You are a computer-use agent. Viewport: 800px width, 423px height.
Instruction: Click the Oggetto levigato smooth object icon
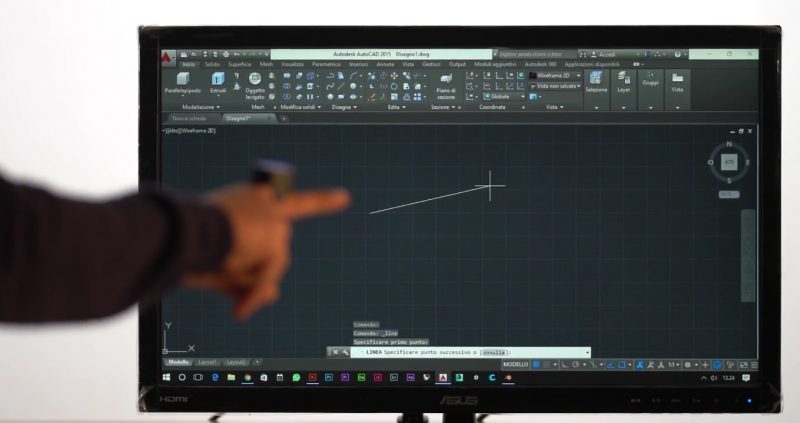tap(255, 81)
